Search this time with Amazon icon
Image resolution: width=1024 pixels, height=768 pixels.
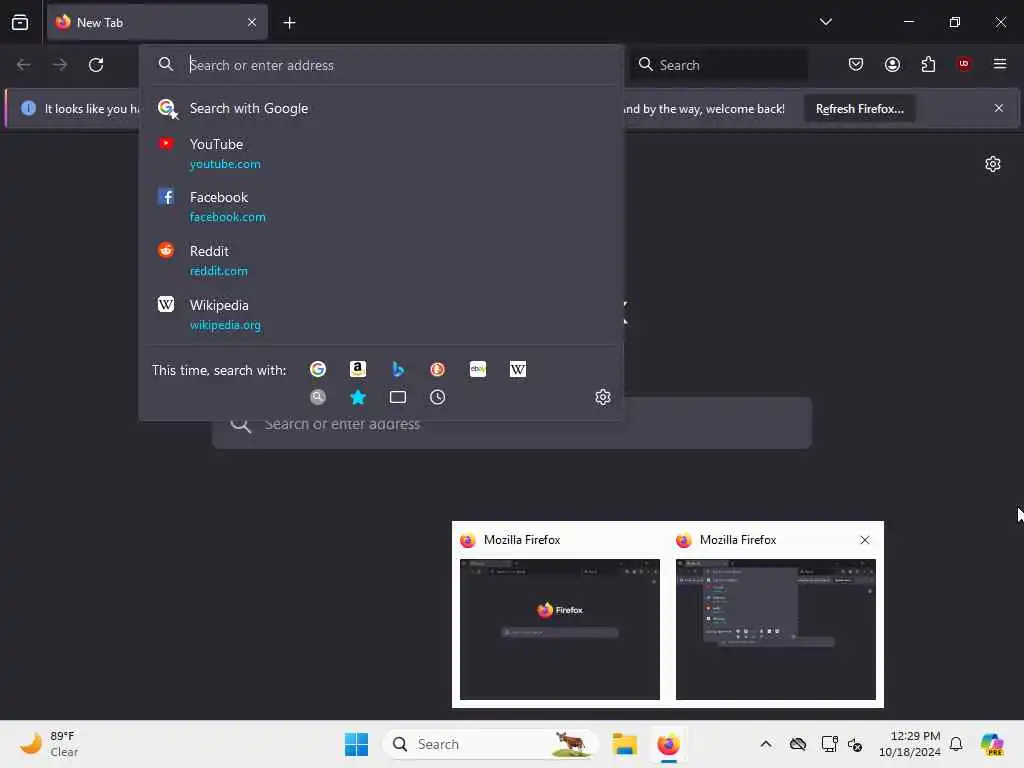click(358, 370)
